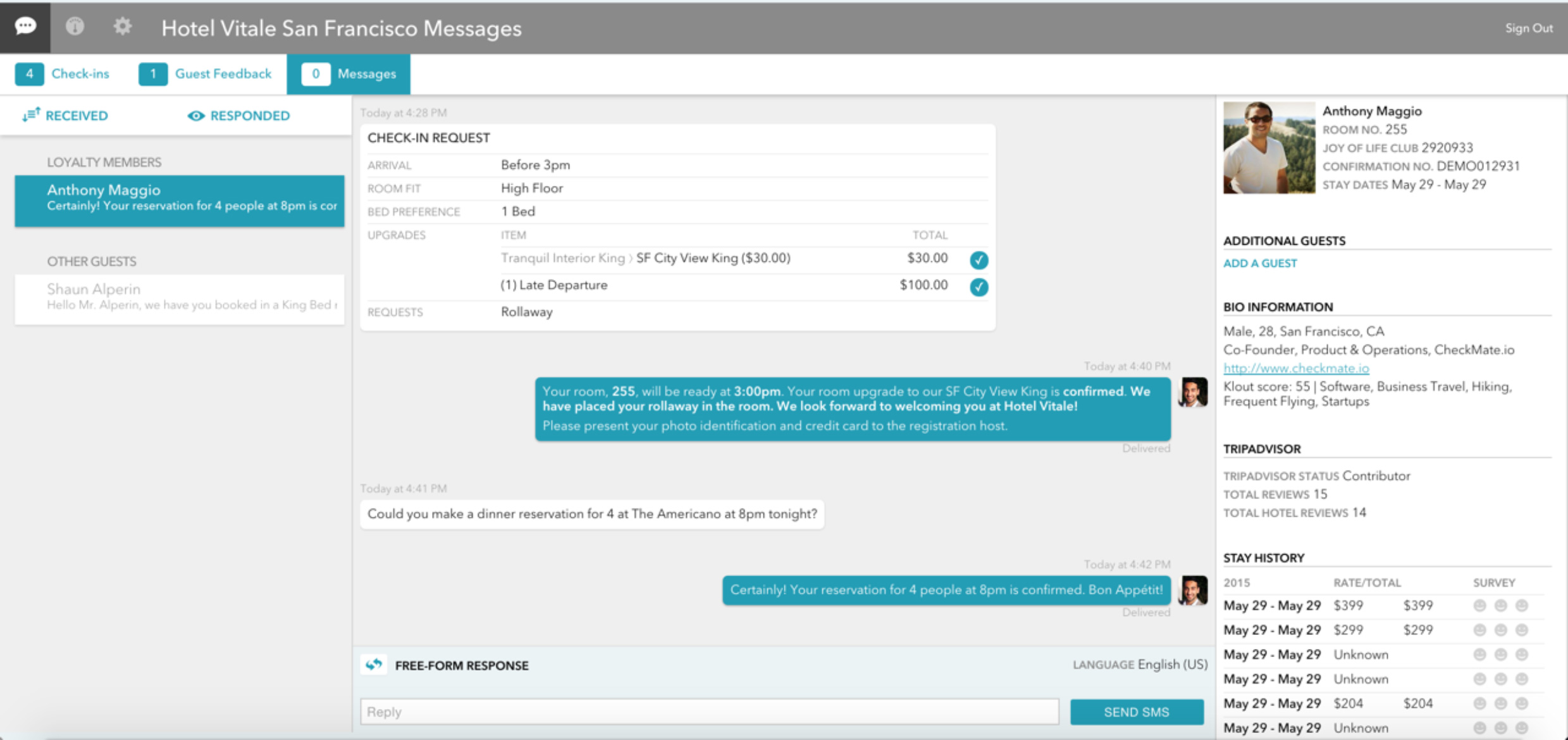Click the chat bubble messages icon
This screenshot has height=740, width=1568.
point(25,27)
